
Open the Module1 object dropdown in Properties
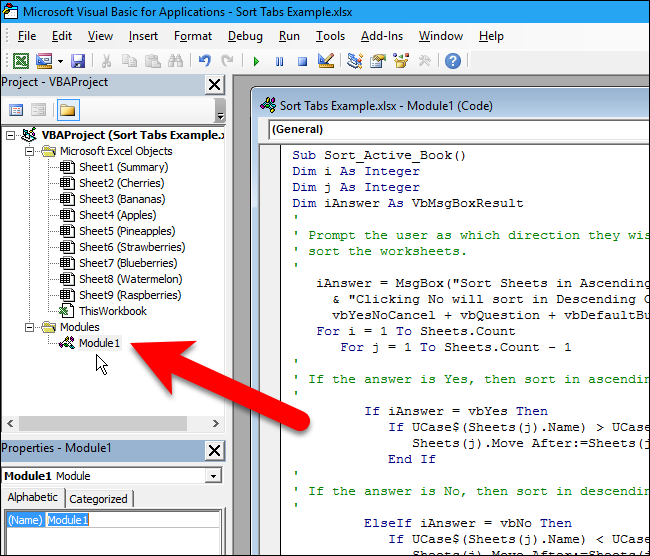(212, 476)
